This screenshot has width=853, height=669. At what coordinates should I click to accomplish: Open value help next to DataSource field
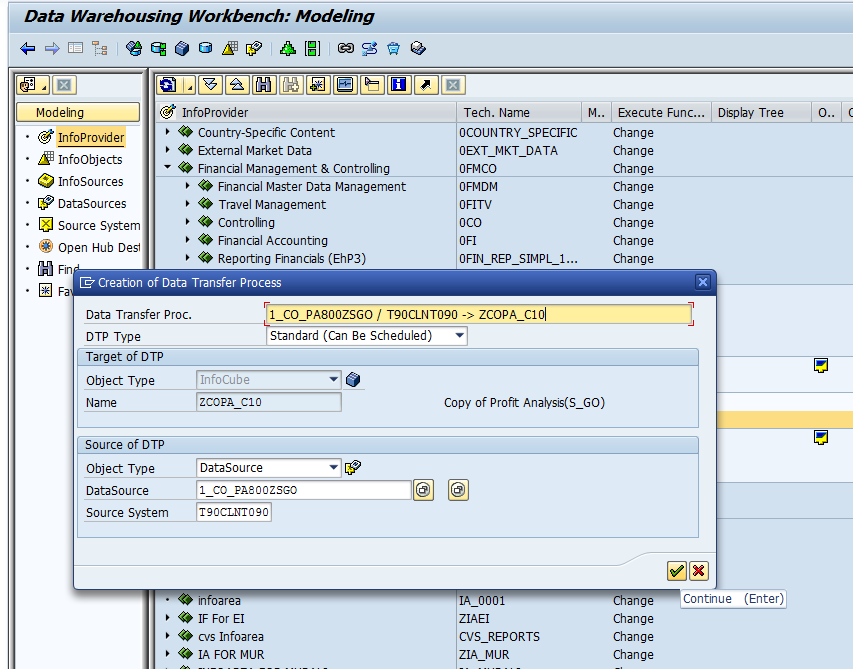tap(424, 490)
